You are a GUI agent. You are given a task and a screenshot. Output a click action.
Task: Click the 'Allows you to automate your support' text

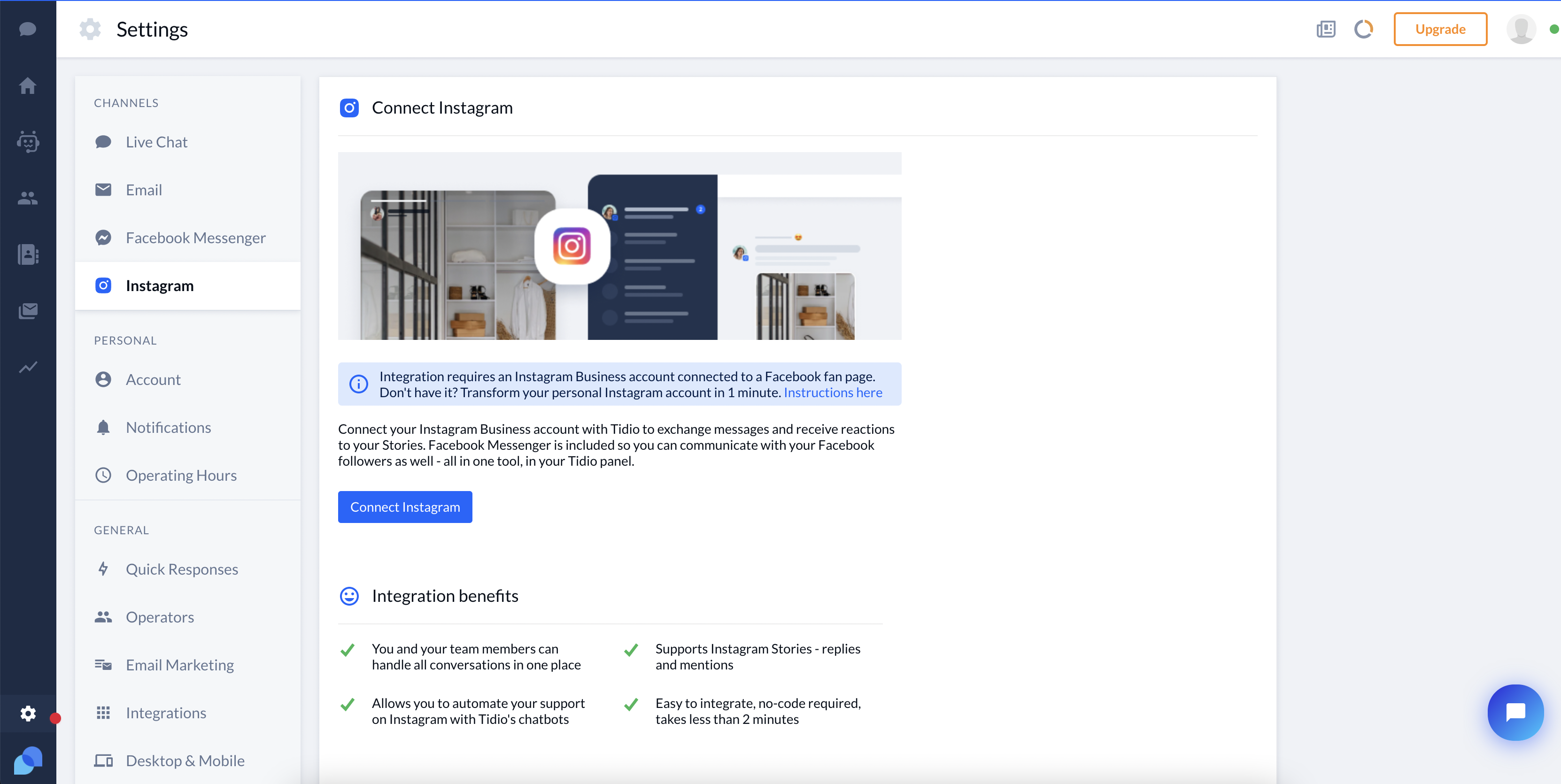click(478, 711)
